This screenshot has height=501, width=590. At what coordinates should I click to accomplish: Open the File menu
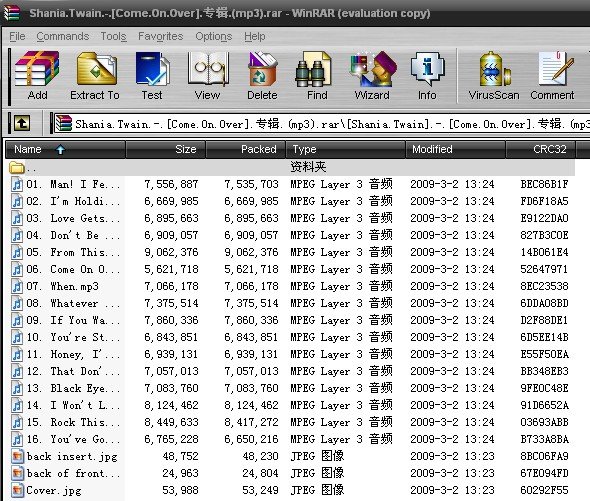pos(17,36)
